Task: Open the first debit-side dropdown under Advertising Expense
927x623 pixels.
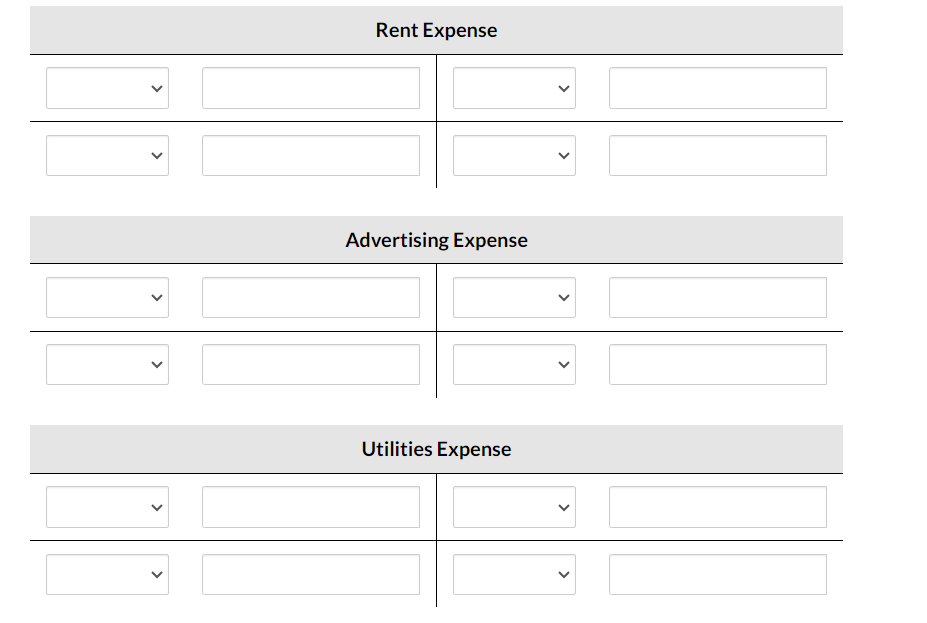Action: click(x=107, y=297)
